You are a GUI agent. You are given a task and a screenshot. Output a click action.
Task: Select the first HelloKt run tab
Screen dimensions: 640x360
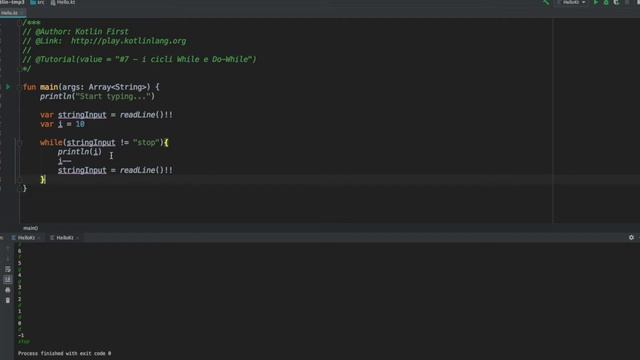[26, 238]
